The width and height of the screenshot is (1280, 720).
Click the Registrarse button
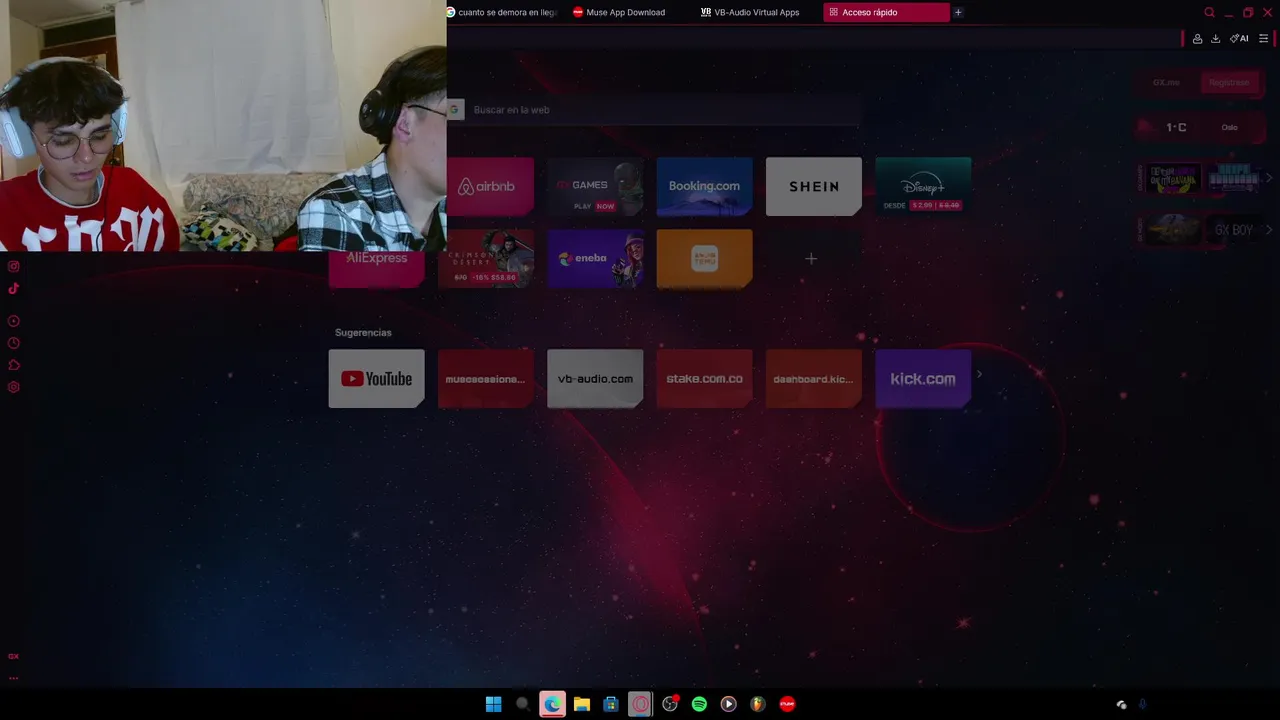(1229, 83)
